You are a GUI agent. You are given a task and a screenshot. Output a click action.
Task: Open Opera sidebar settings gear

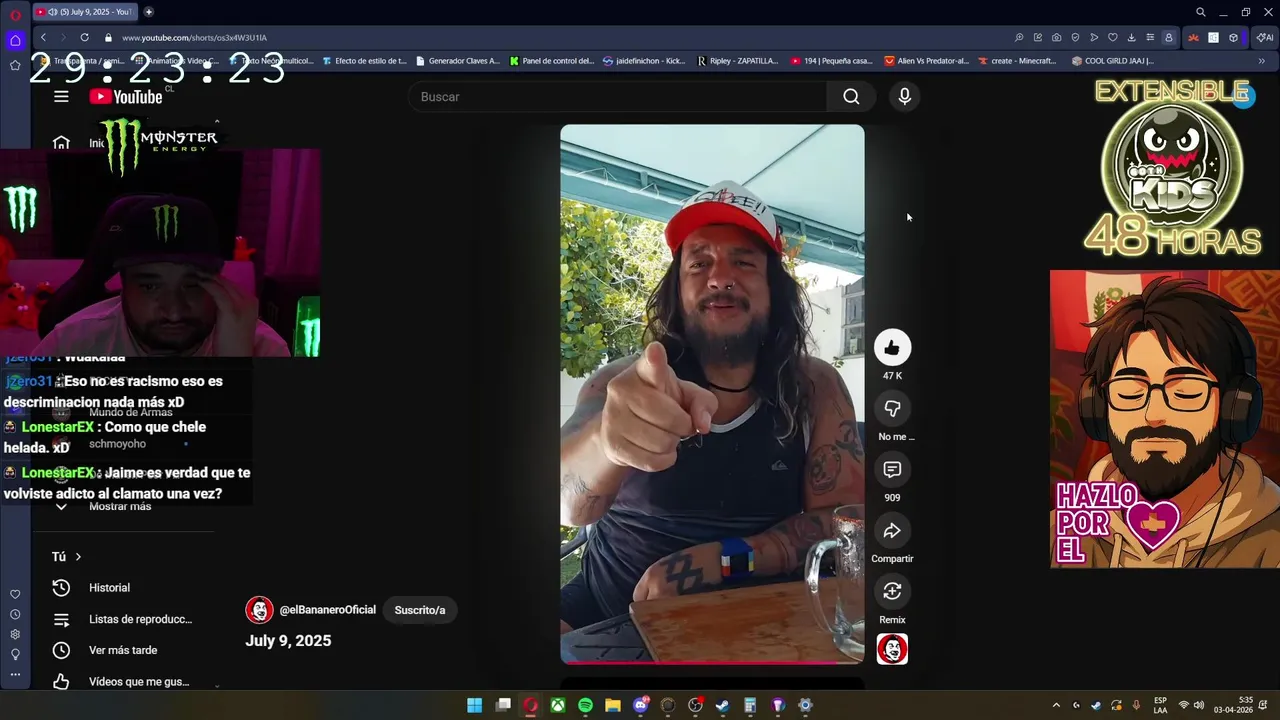(x=15, y=634)
